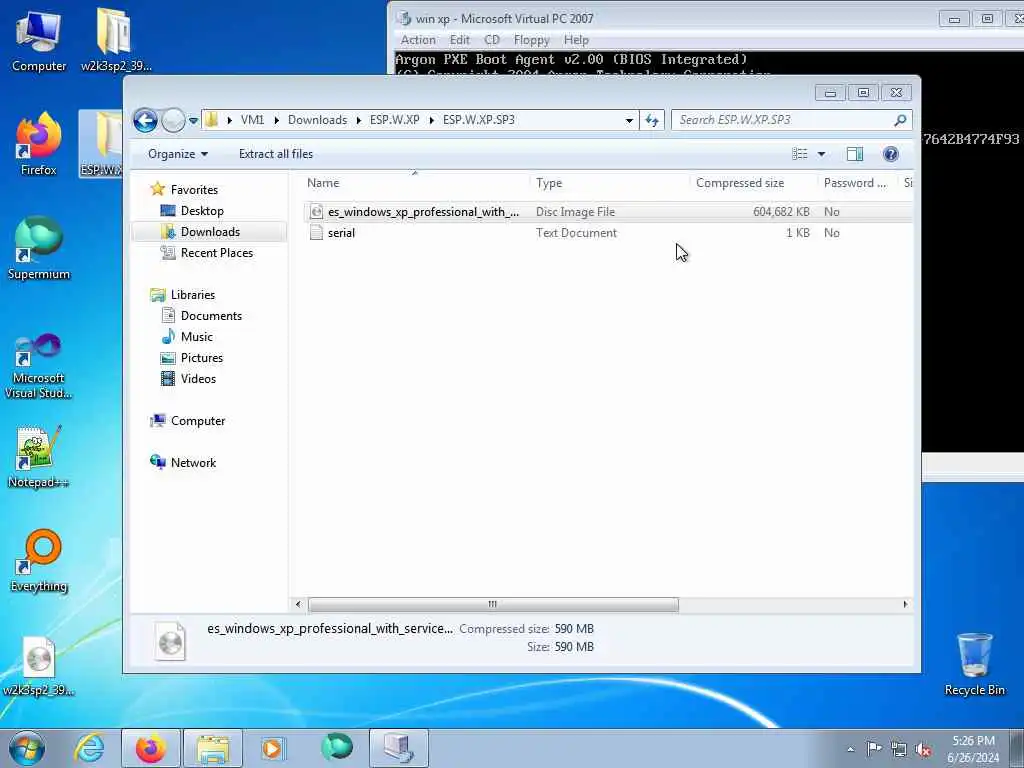Click the muted volume tray icon
The image size is (1024, 768).
click(x=923, y=749)
